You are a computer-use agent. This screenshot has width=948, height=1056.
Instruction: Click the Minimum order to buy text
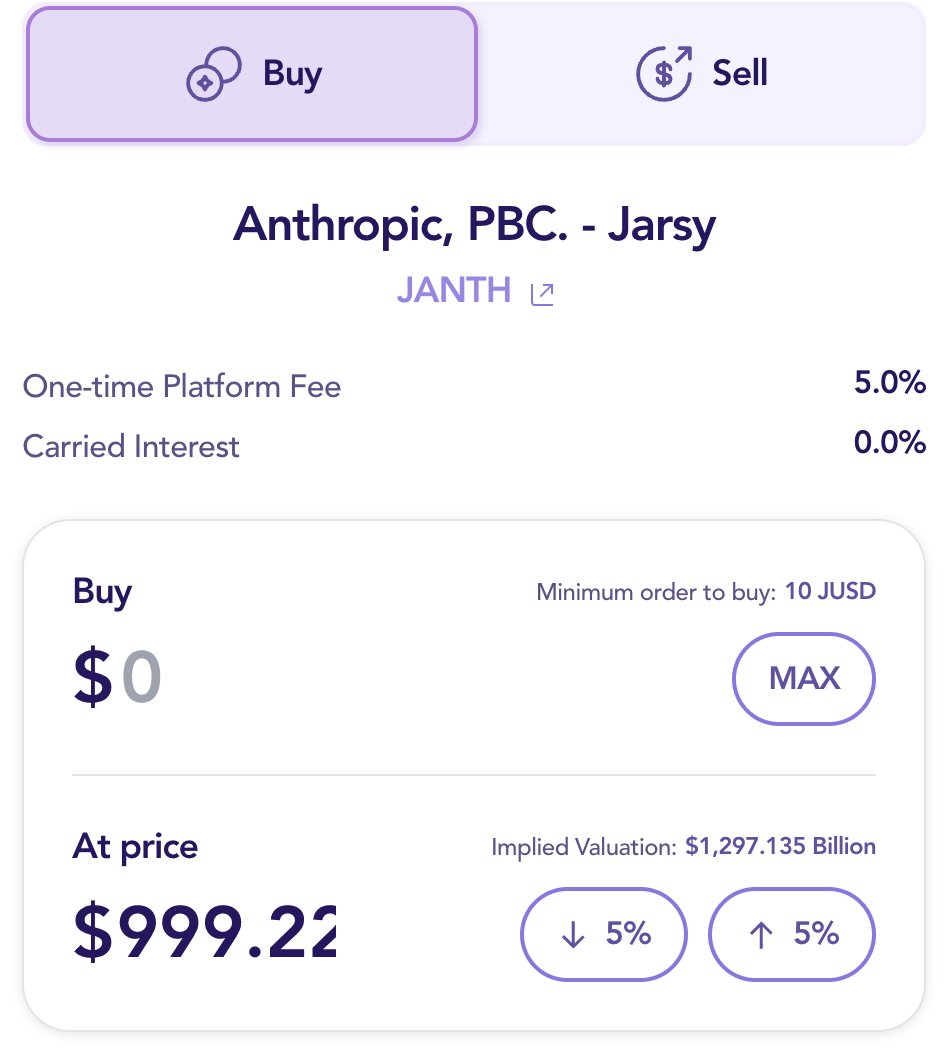(656, 592)
